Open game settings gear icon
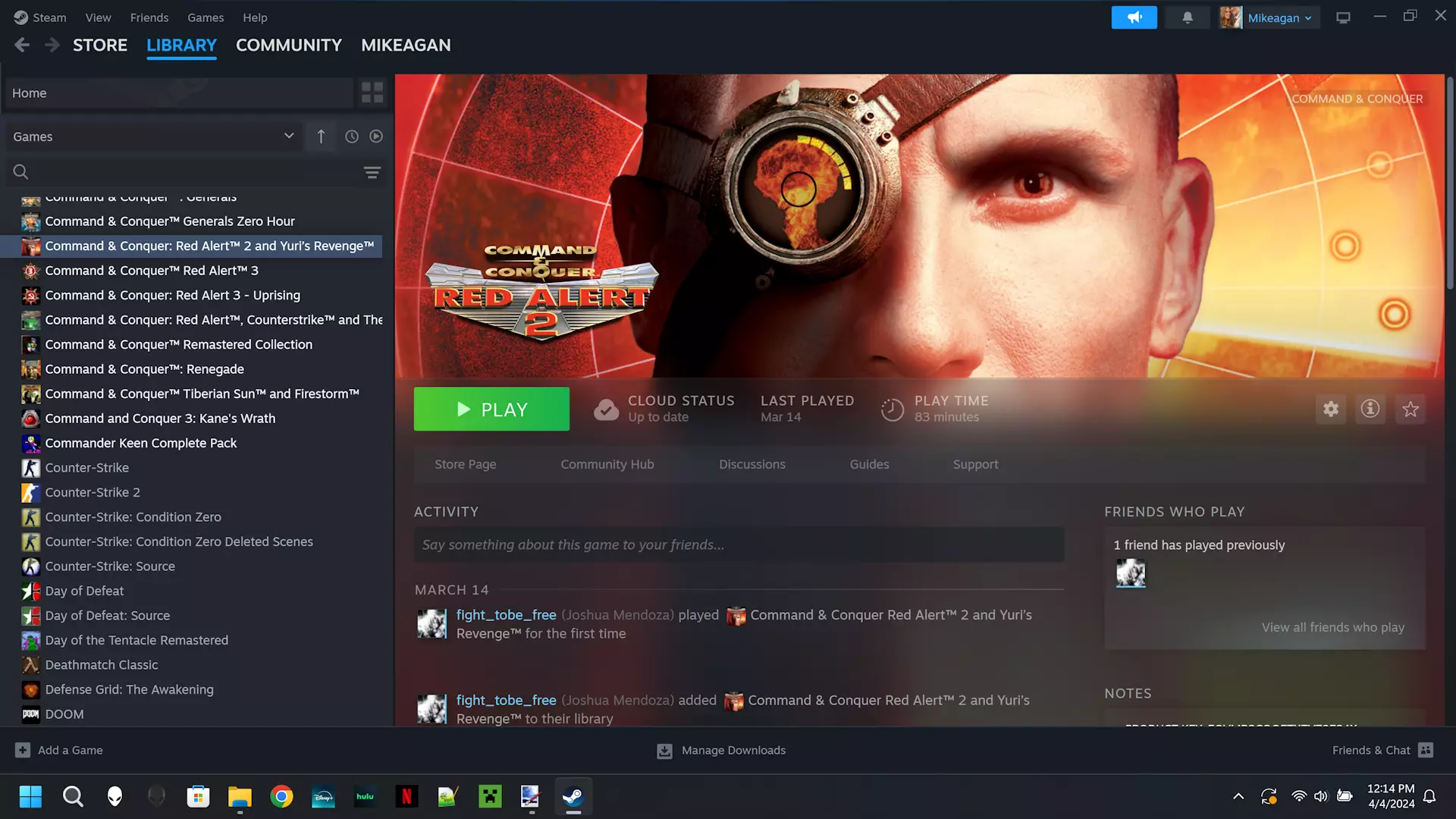The image size is (1456, 819). [x=1330, y=409]
